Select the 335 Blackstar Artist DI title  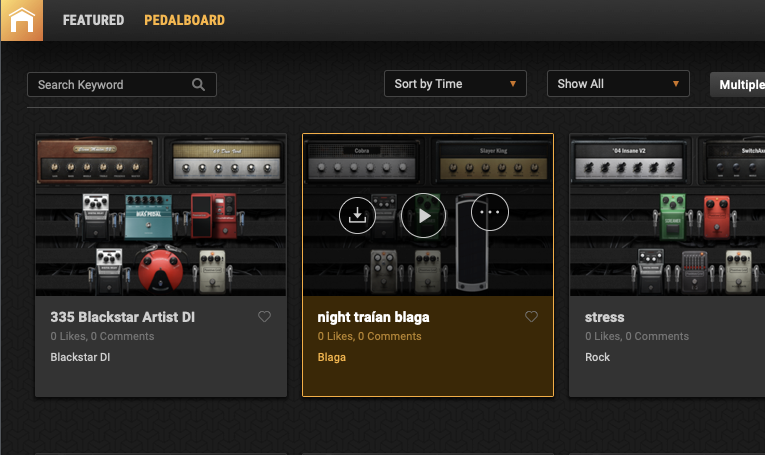(x=122, y=317)
